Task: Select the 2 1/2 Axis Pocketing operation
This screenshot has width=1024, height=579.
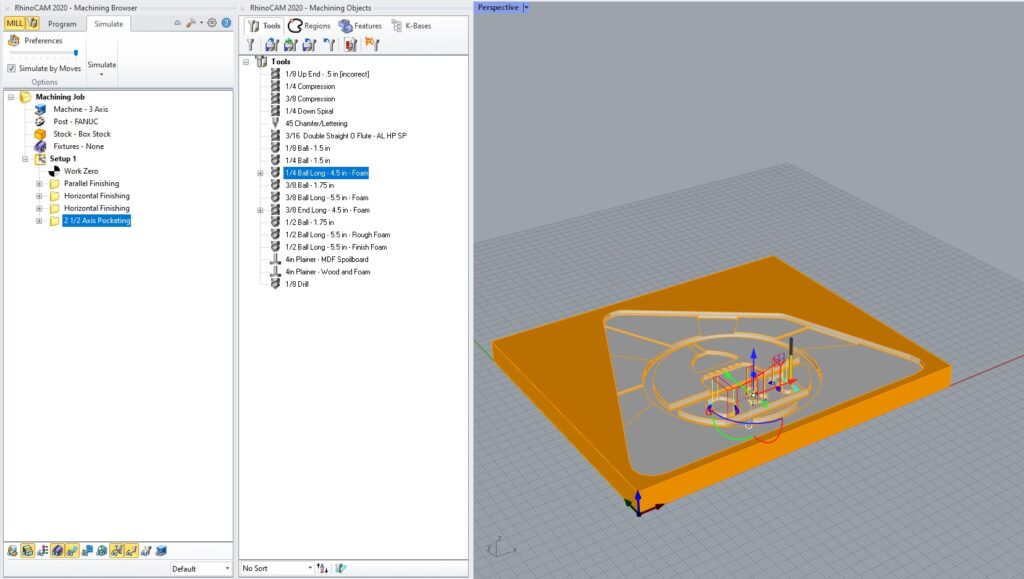Action: tap(97, 221)
